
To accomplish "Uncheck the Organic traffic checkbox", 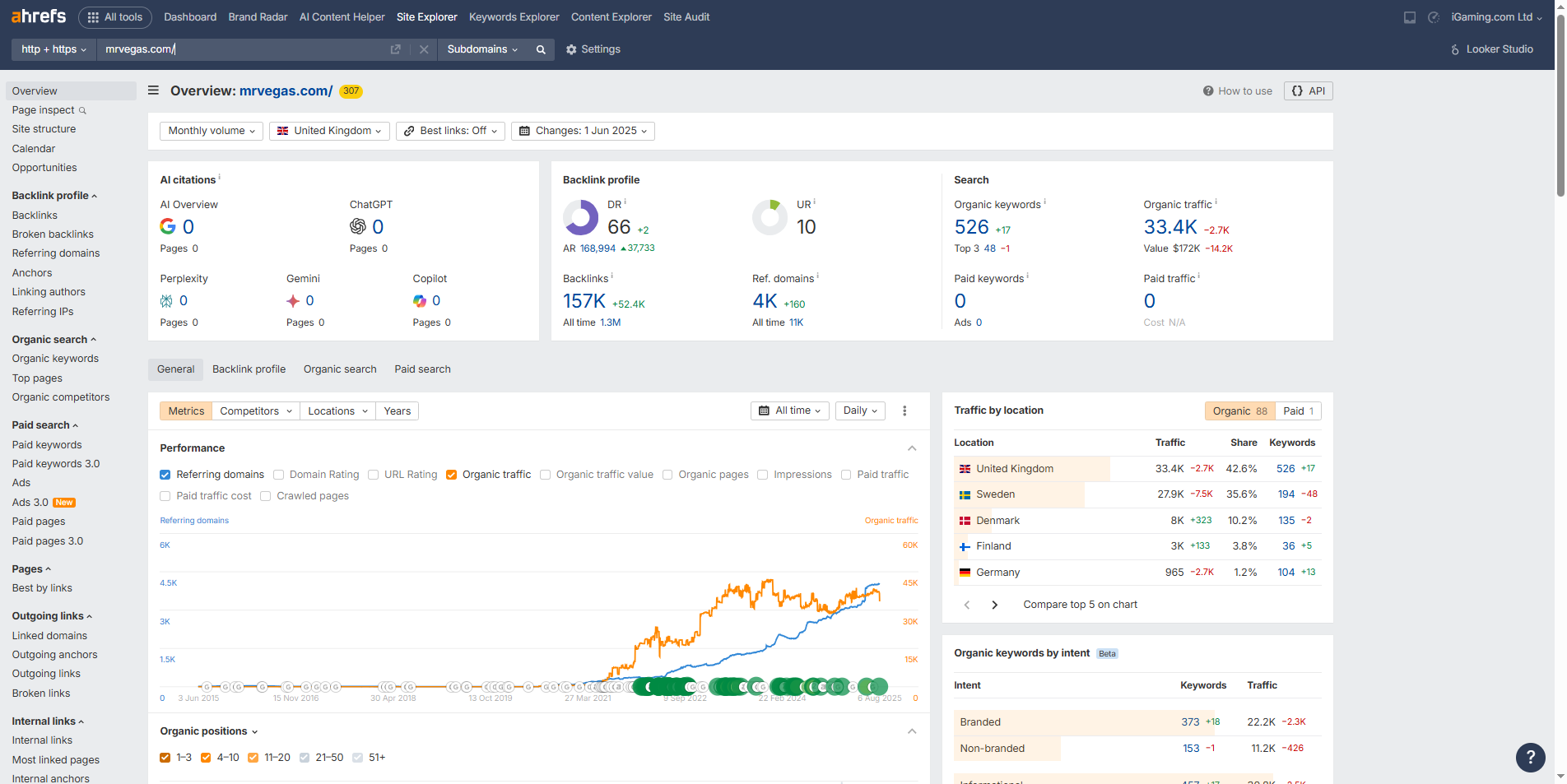I will 451,475.
